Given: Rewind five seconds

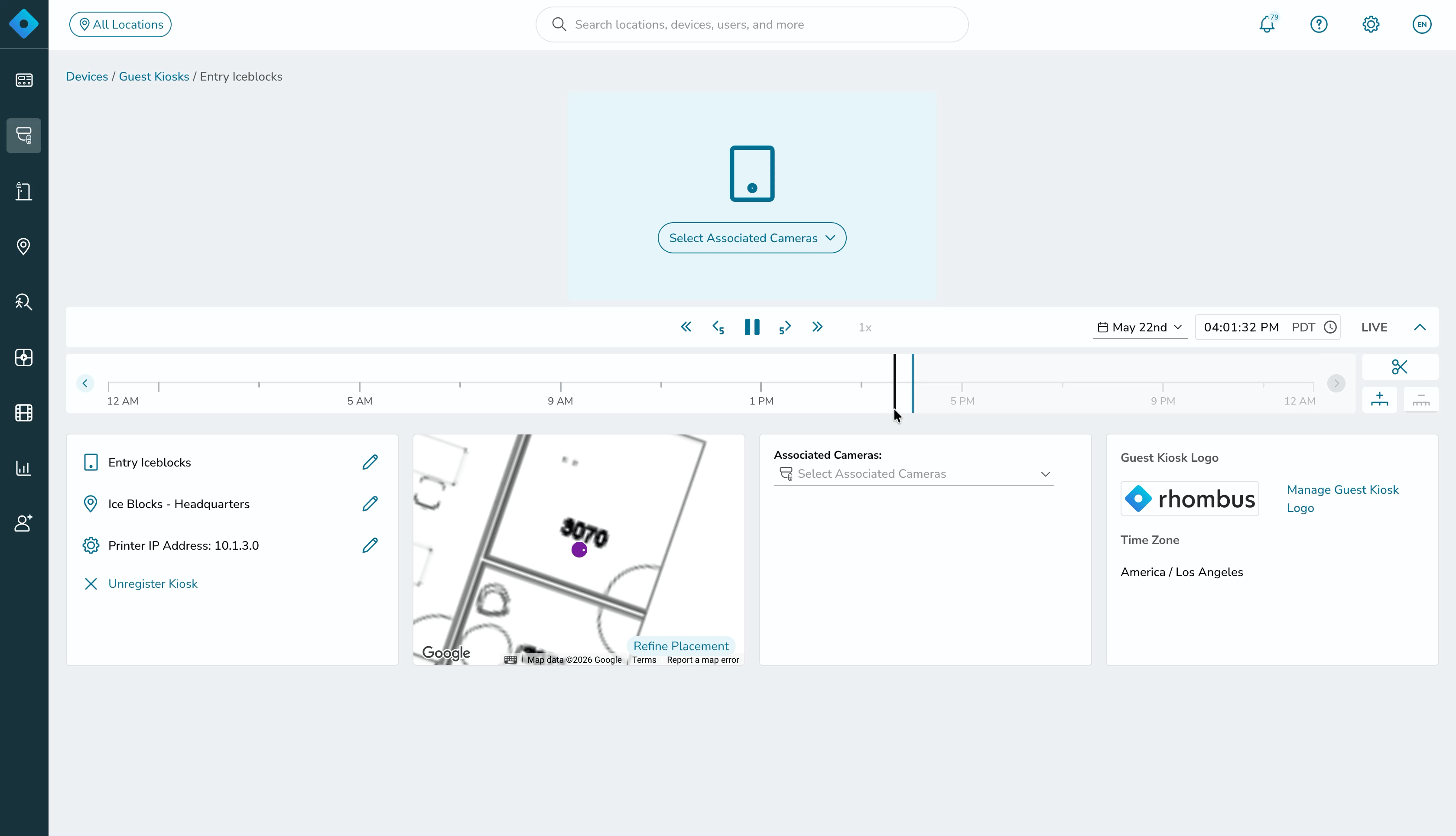Looking at the screenshot, I should pos(718,327).
